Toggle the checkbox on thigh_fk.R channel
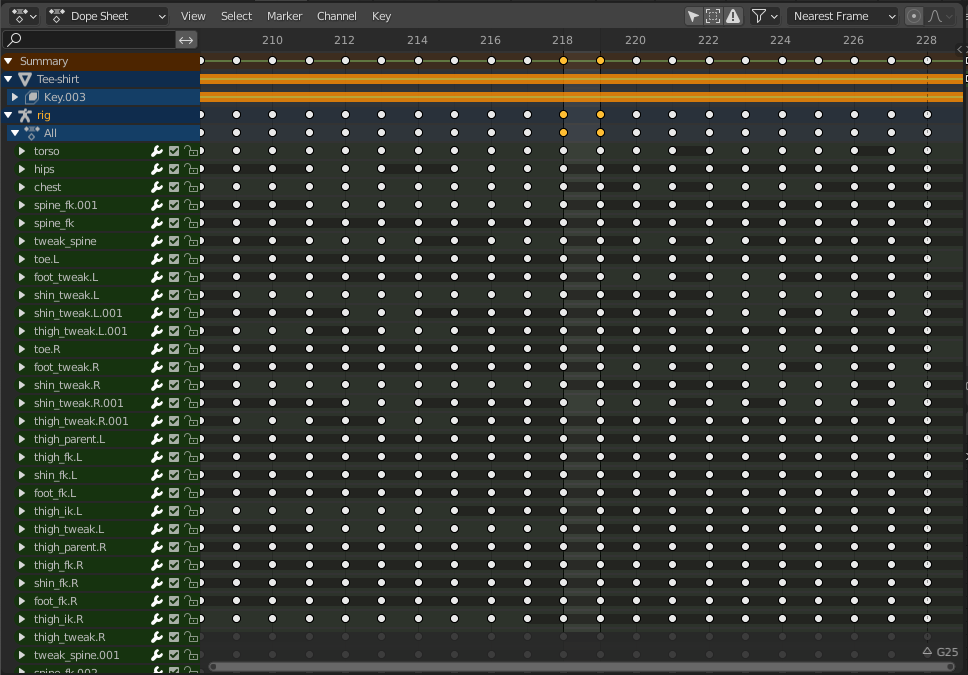The image size is (968, 675). (173, 565)
